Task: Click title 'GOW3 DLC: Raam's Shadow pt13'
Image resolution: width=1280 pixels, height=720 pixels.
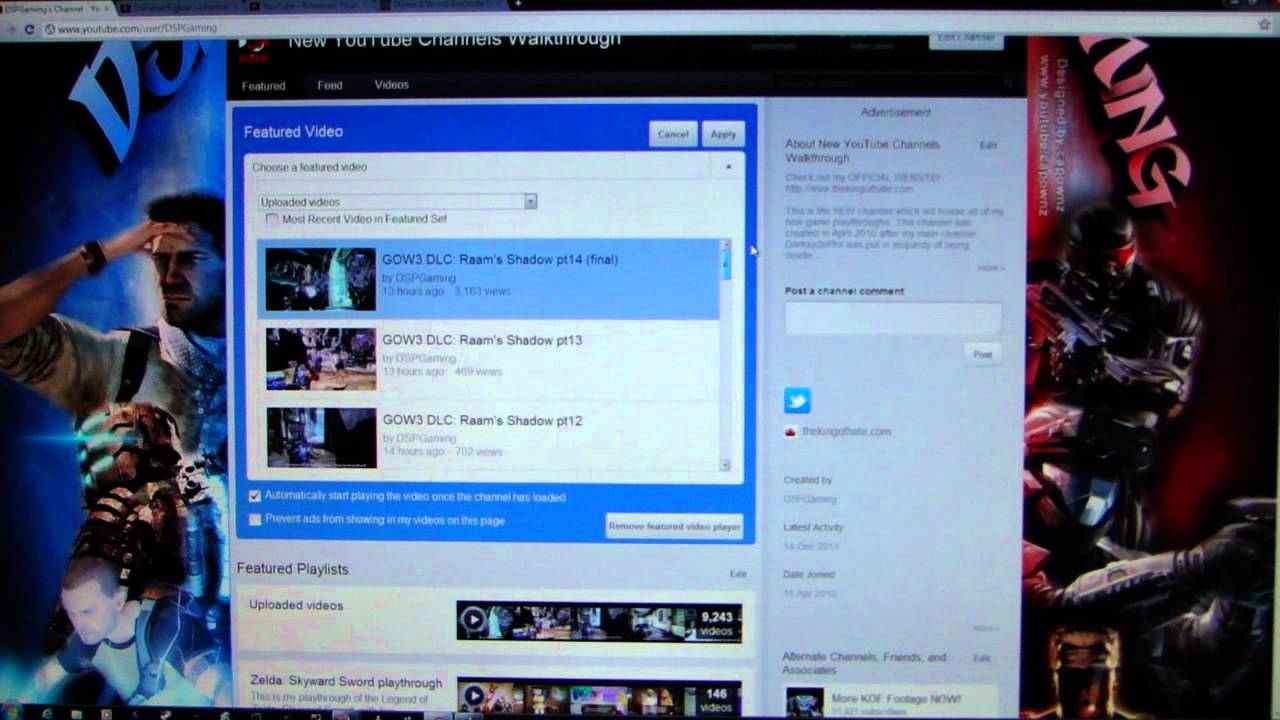Action: (x=482, y=340)
